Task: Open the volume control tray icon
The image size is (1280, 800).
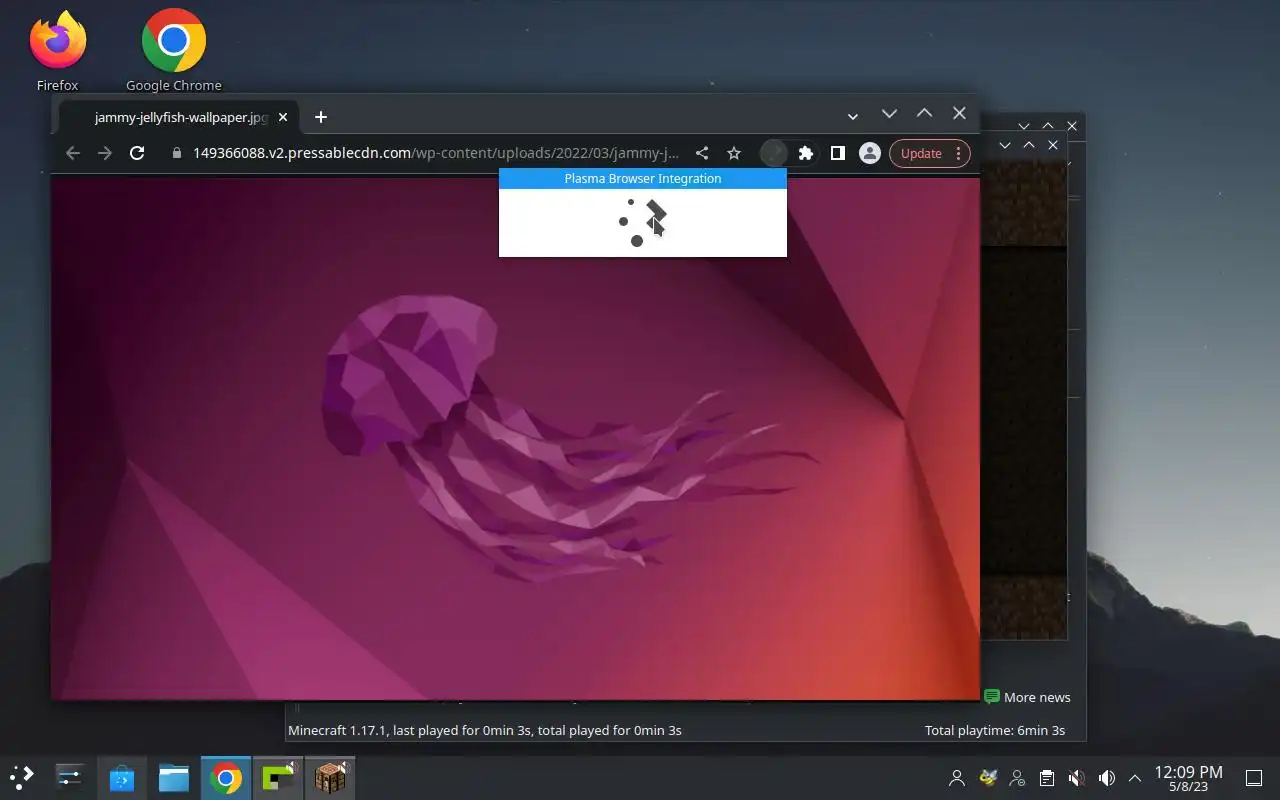Action: point(1107,778)
